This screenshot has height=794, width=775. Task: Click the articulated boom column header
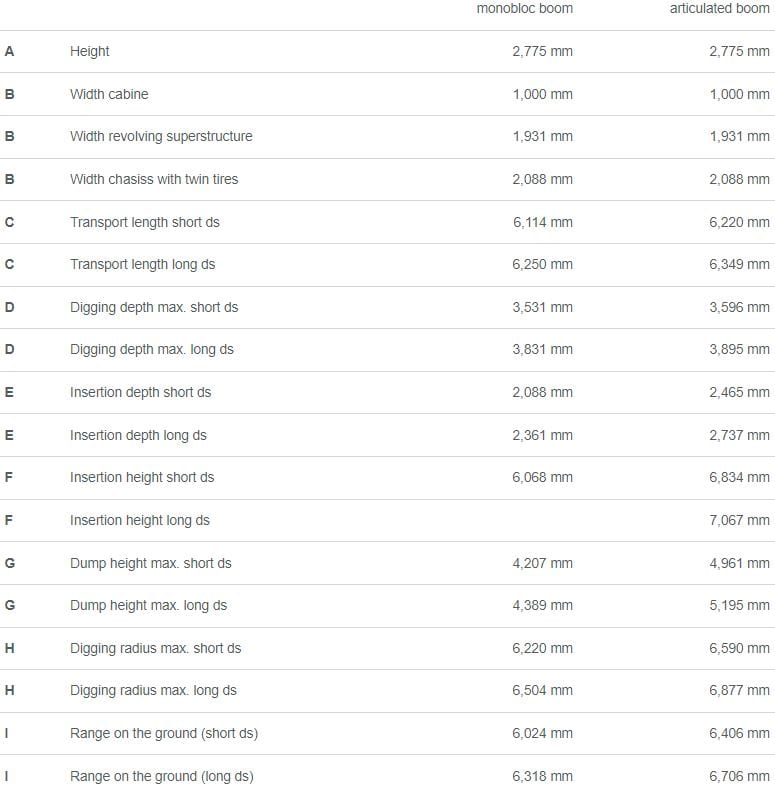point(719,8)
